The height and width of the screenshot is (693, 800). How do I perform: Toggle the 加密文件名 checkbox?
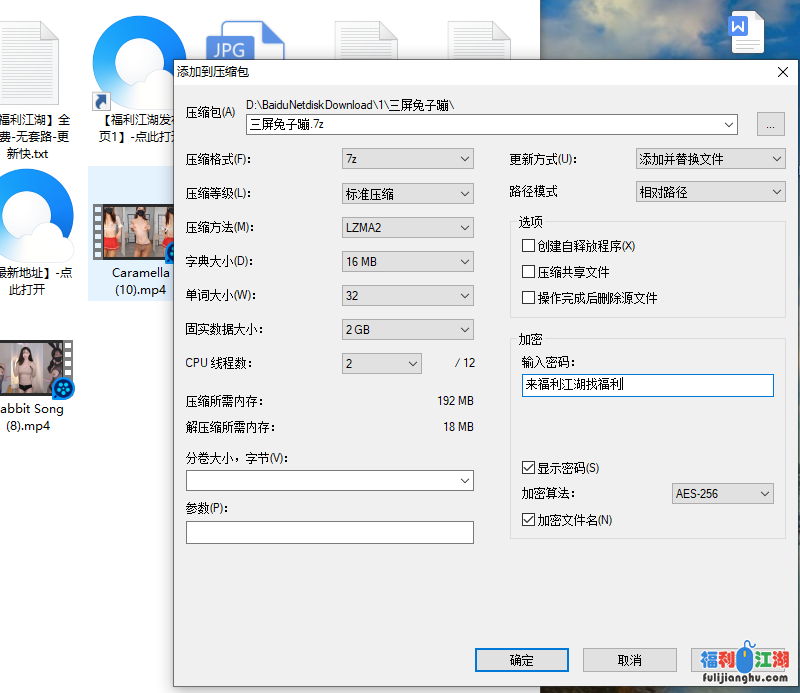coord(529,520)
